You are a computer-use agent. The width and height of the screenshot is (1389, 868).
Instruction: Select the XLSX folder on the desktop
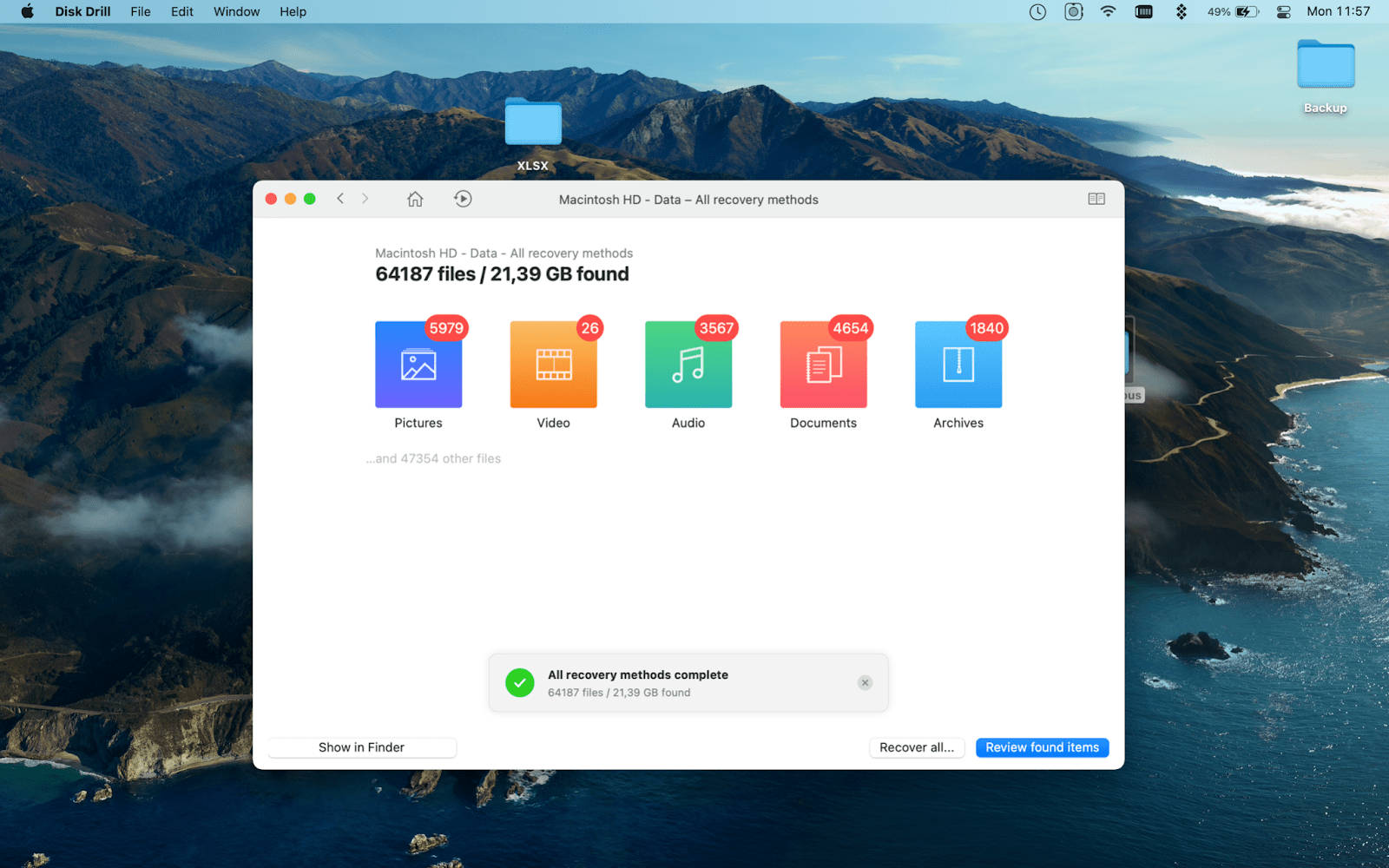point(533,134)
